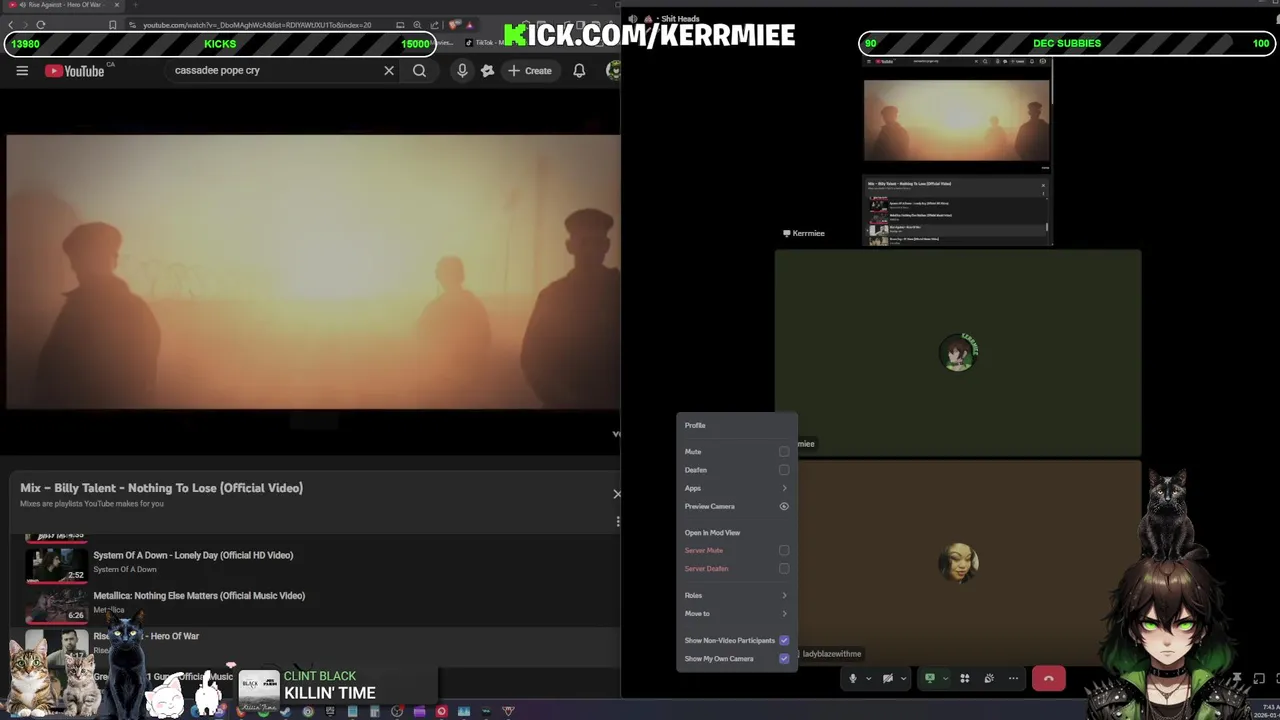Open the Discord soundboard icon
Viewport: 1280px width, 720px height.
989,678
